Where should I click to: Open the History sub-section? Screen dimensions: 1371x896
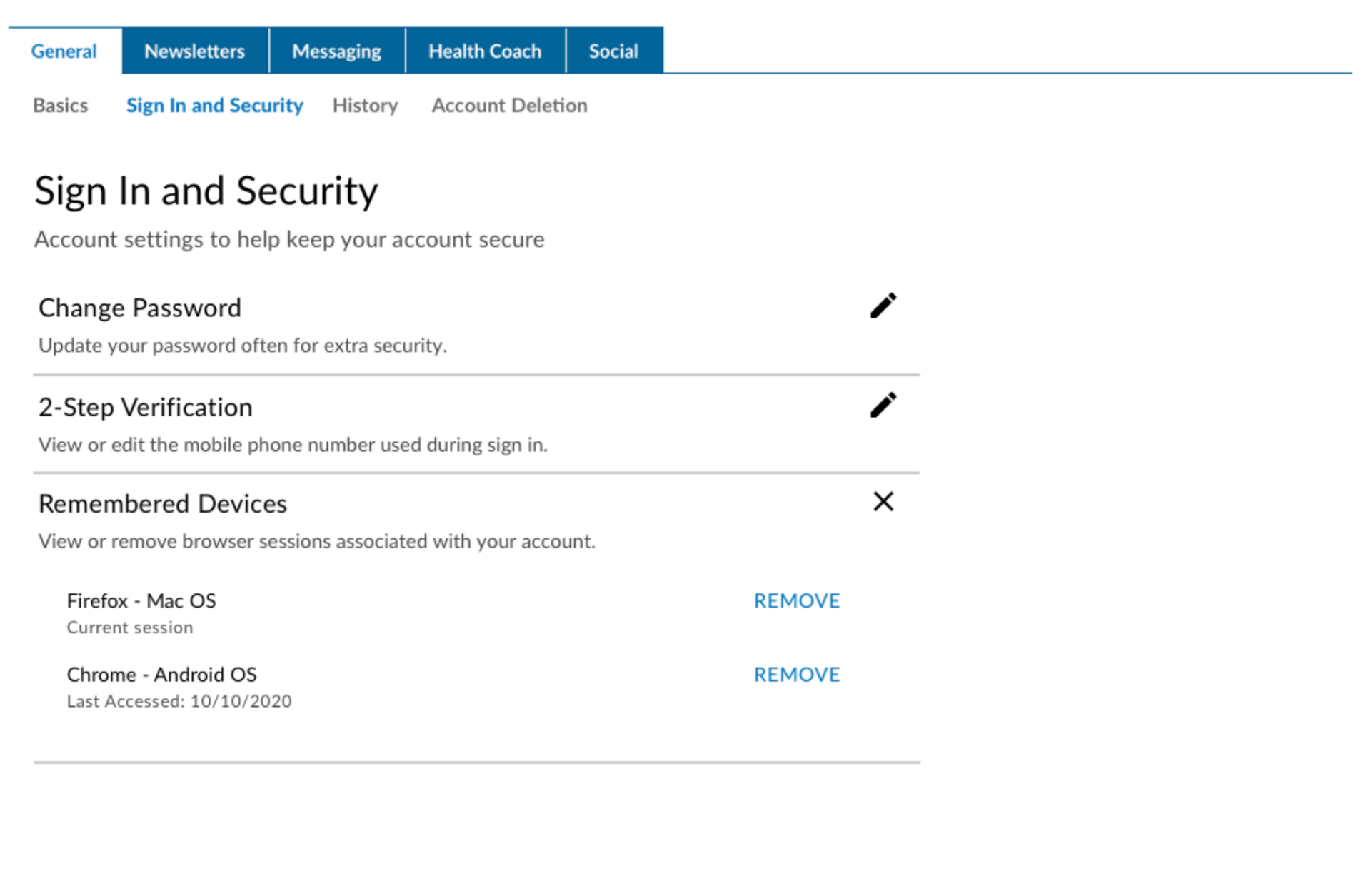(x=365, y=105)
